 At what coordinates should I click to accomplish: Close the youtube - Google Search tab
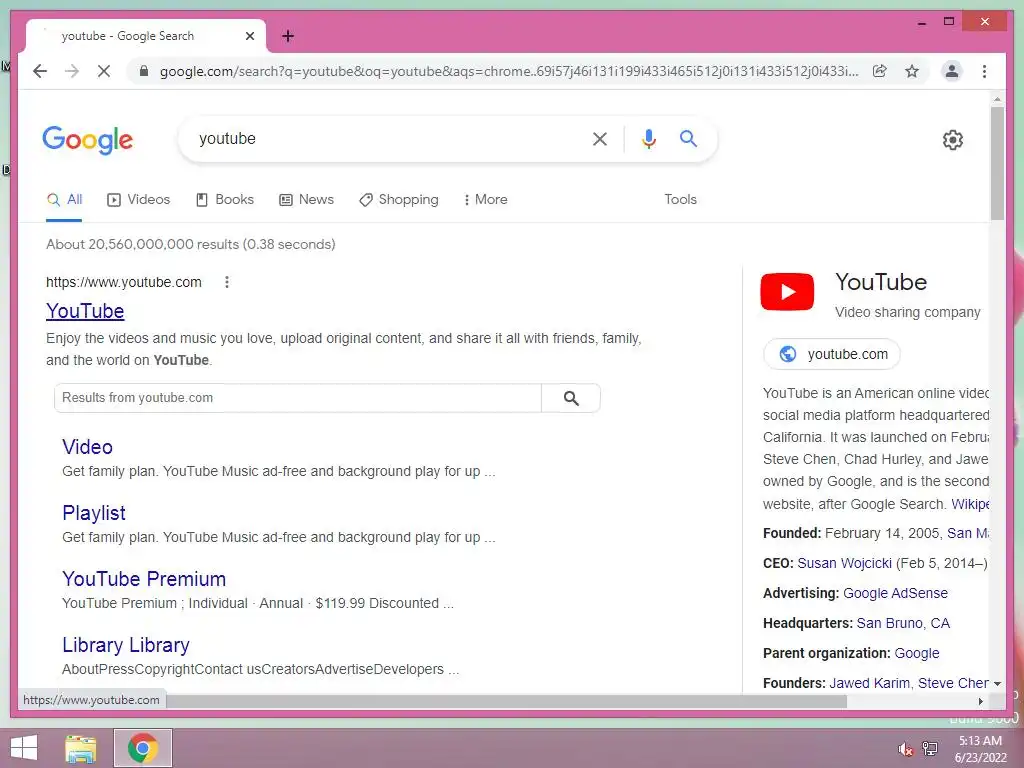[x=249, y=36]
